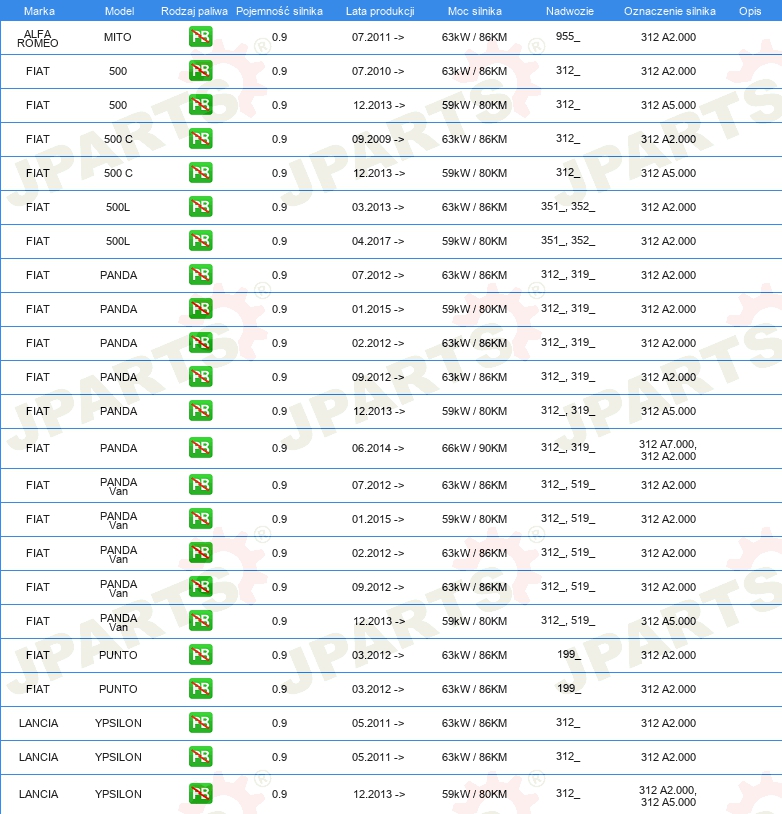This screenshot has width=782, height=814.
Task: Click the 66kW / 90KM engine power cell
Action: 474,448
